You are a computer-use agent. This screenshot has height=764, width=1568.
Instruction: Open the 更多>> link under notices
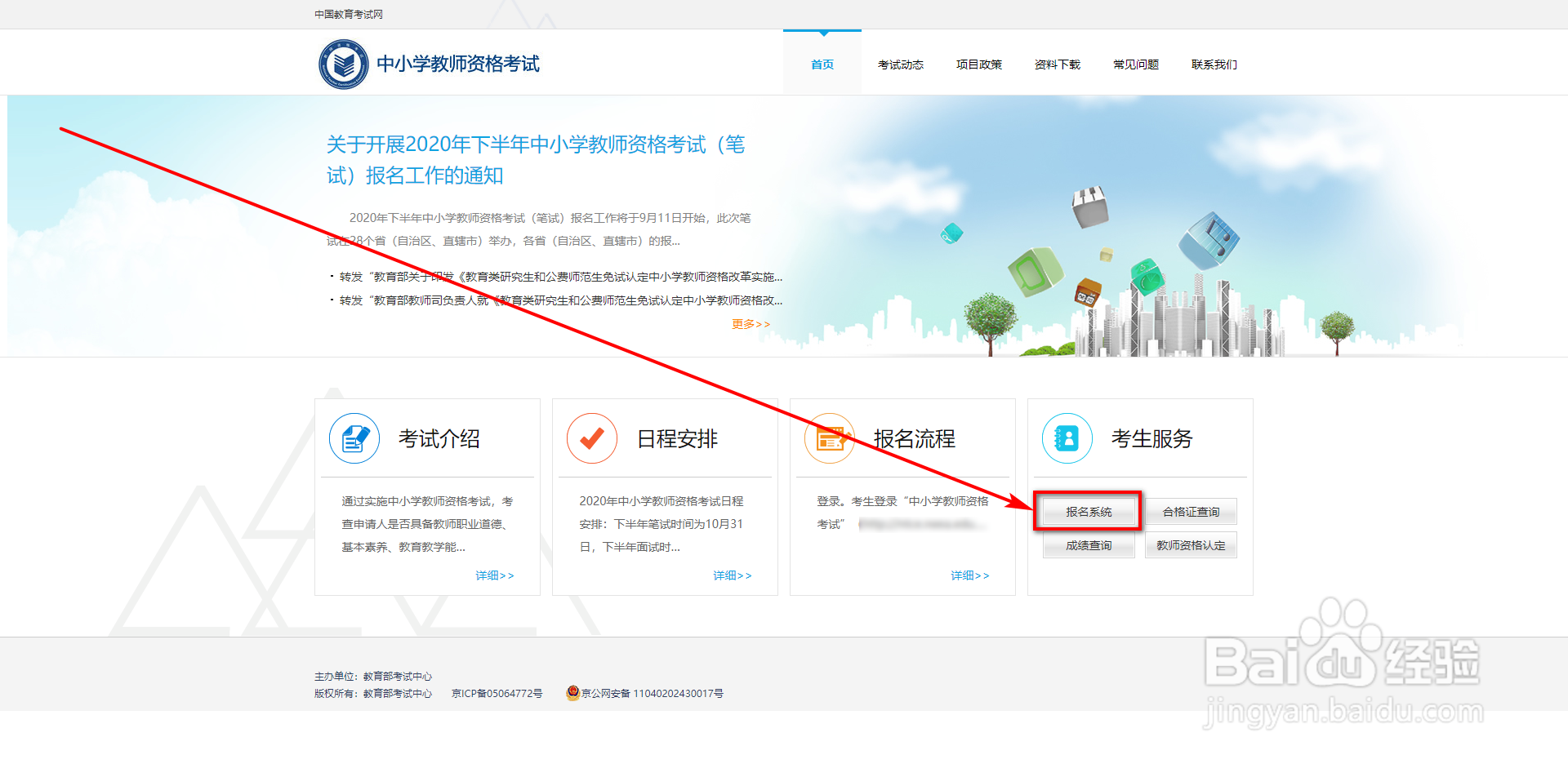point(751,324)
